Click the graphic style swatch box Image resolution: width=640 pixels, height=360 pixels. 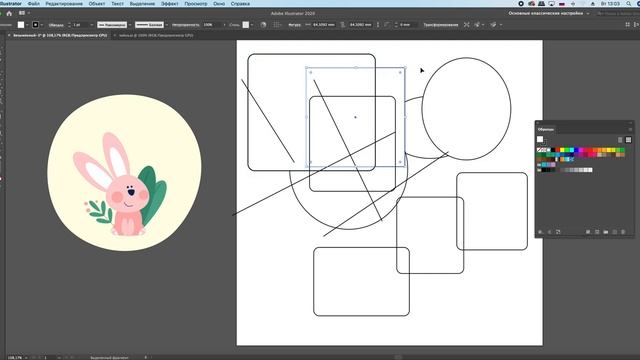[246, 25]
